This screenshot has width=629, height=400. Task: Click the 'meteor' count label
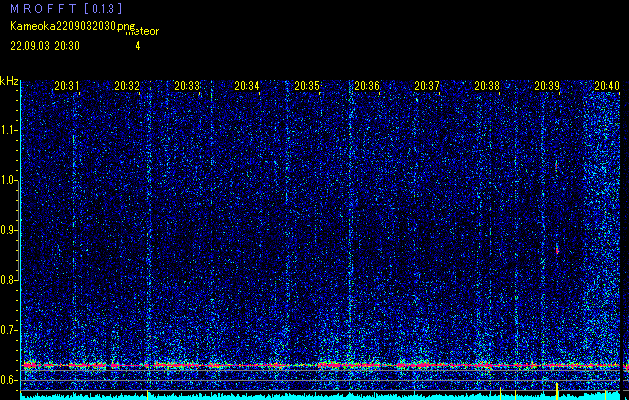[142, 32]
